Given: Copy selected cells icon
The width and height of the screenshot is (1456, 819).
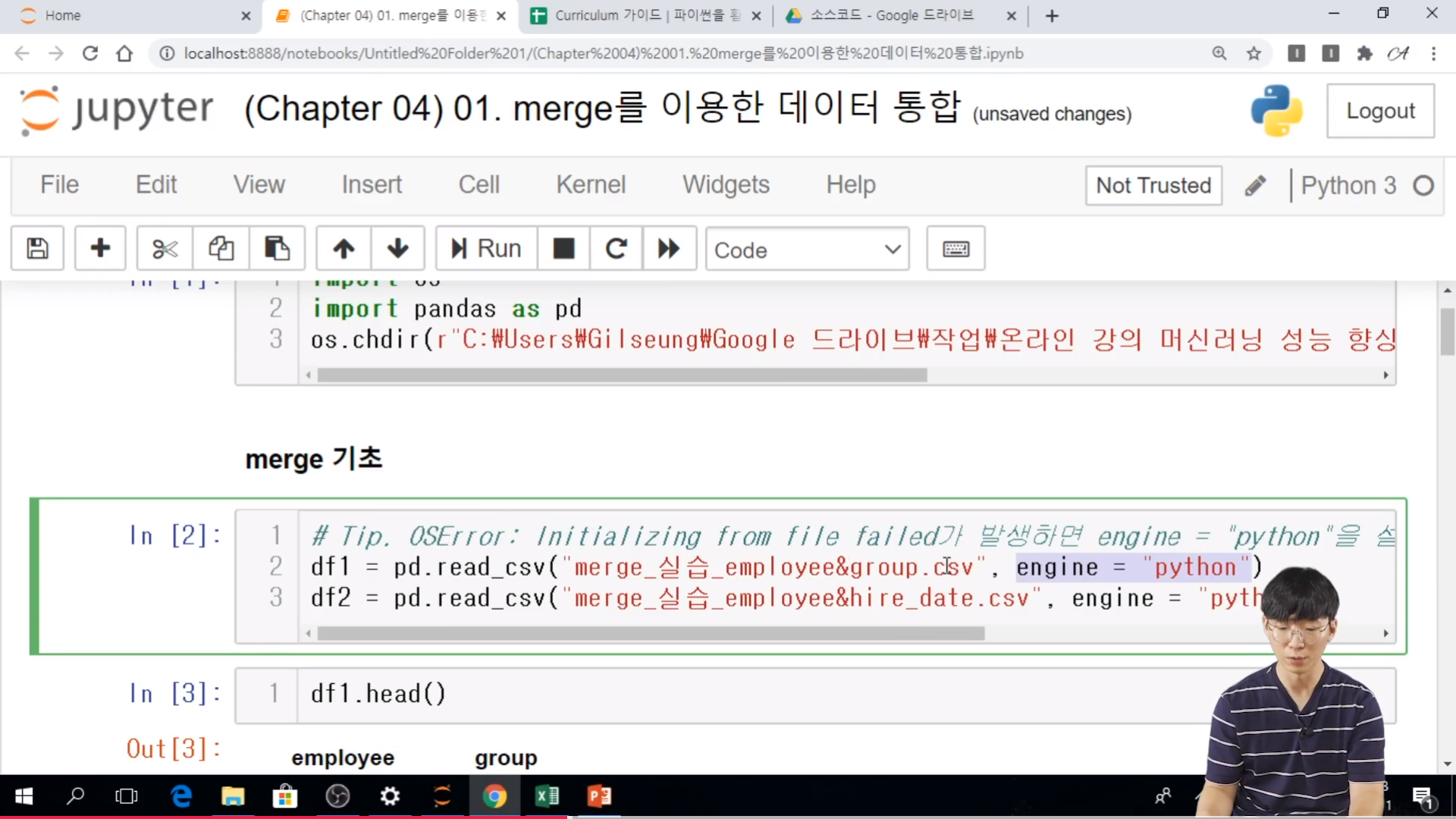Looking at the screenshot, I should [x=221, y=248].
